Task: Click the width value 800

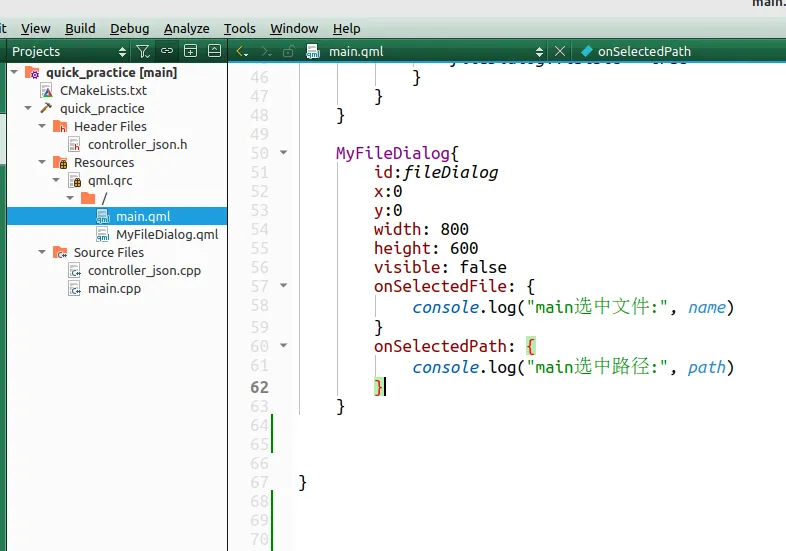Action: pos(454,230)
